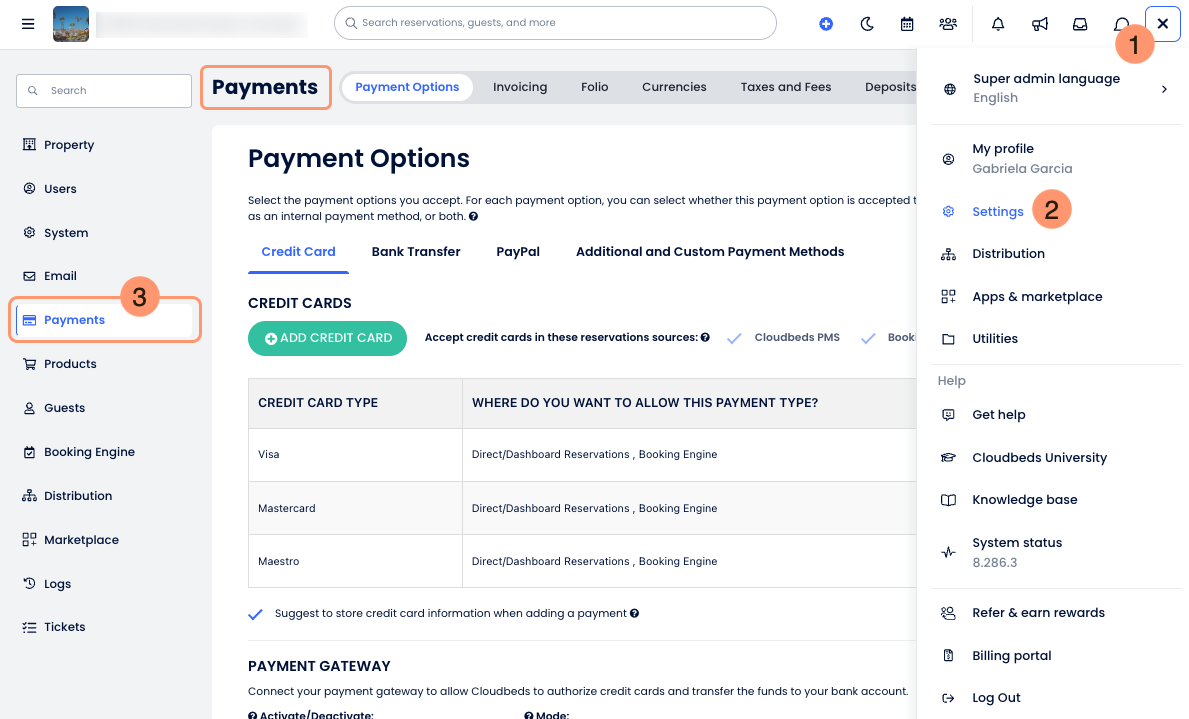Click the property thumbnail image

click(71, 24)
